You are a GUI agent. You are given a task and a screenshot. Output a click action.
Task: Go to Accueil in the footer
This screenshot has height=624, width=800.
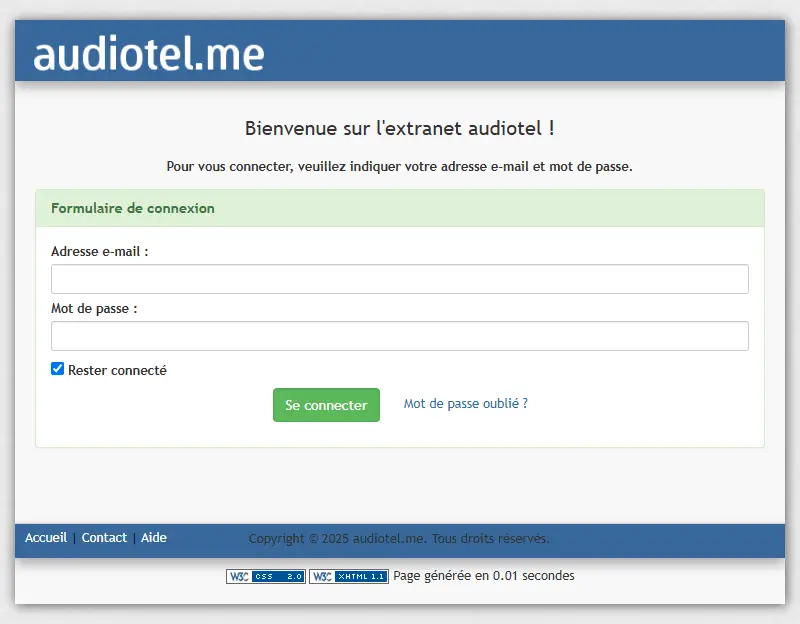pyautogui.click(x=46, y=538)
